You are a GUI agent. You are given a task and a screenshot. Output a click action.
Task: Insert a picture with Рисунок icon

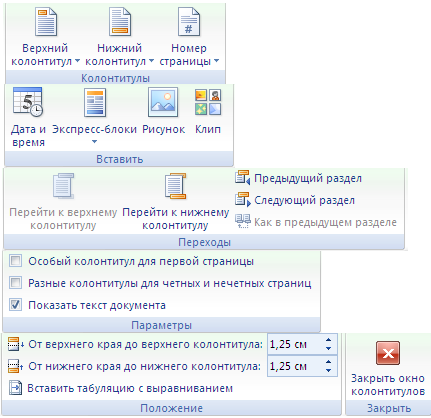click(x=163, y=102)
